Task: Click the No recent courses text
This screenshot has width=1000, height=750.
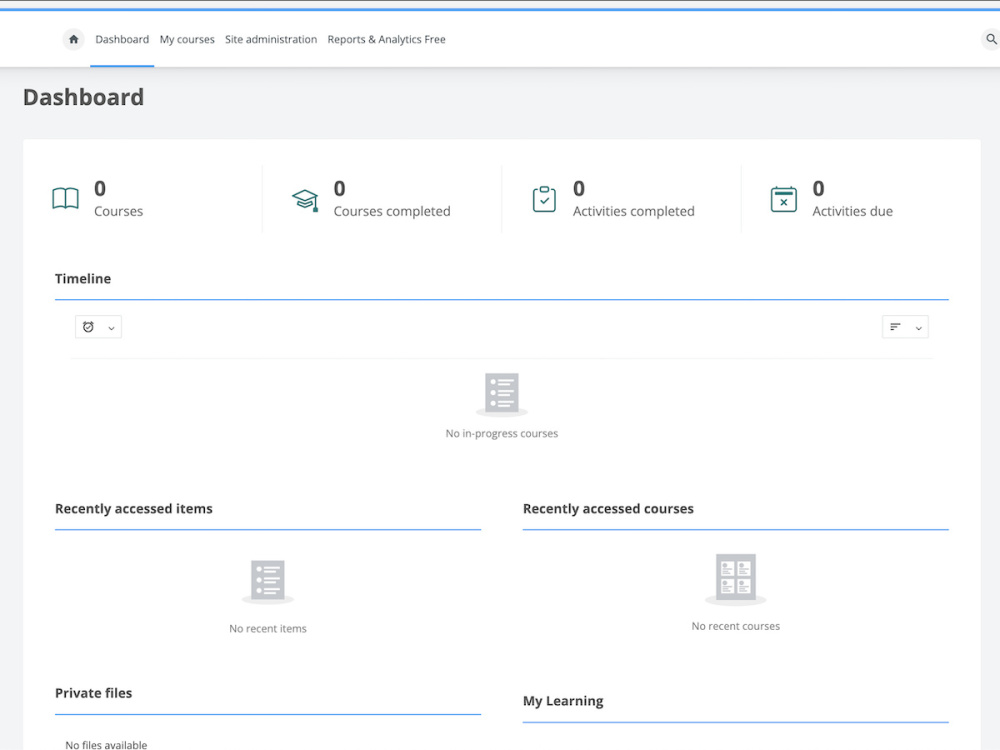Action: [735, 626]
